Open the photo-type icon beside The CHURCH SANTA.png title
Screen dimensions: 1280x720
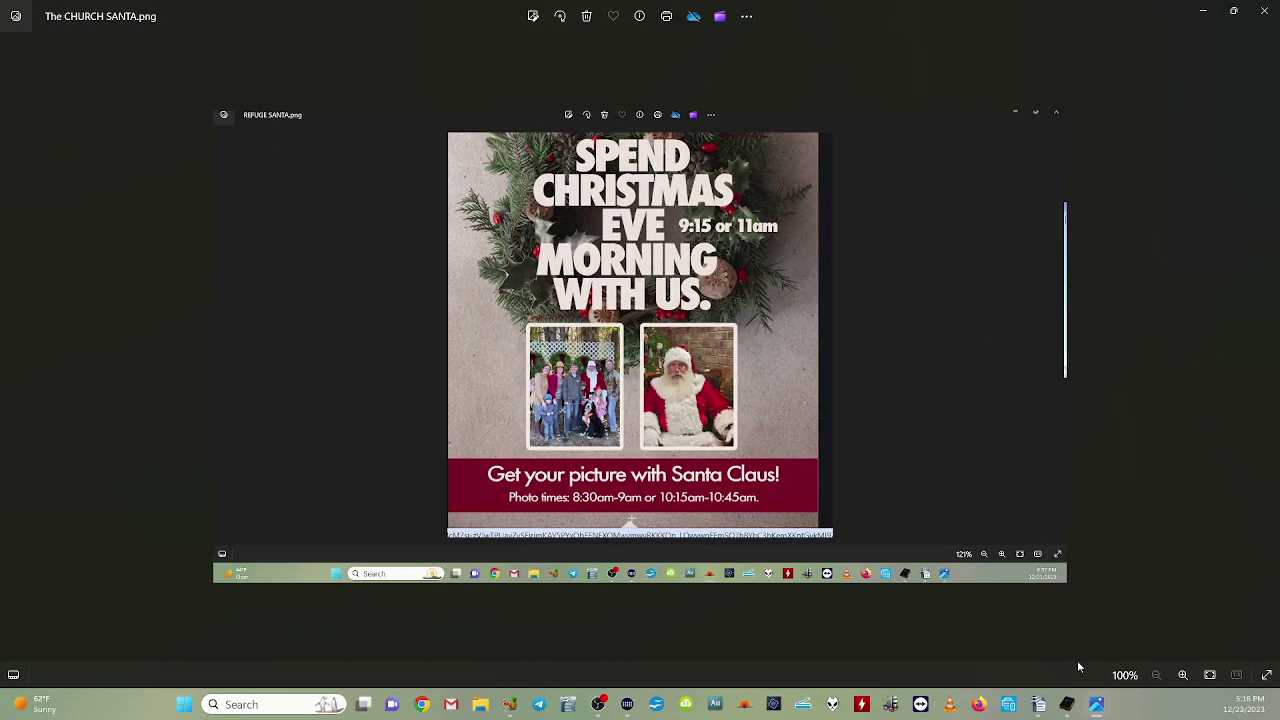pos(16,16)
